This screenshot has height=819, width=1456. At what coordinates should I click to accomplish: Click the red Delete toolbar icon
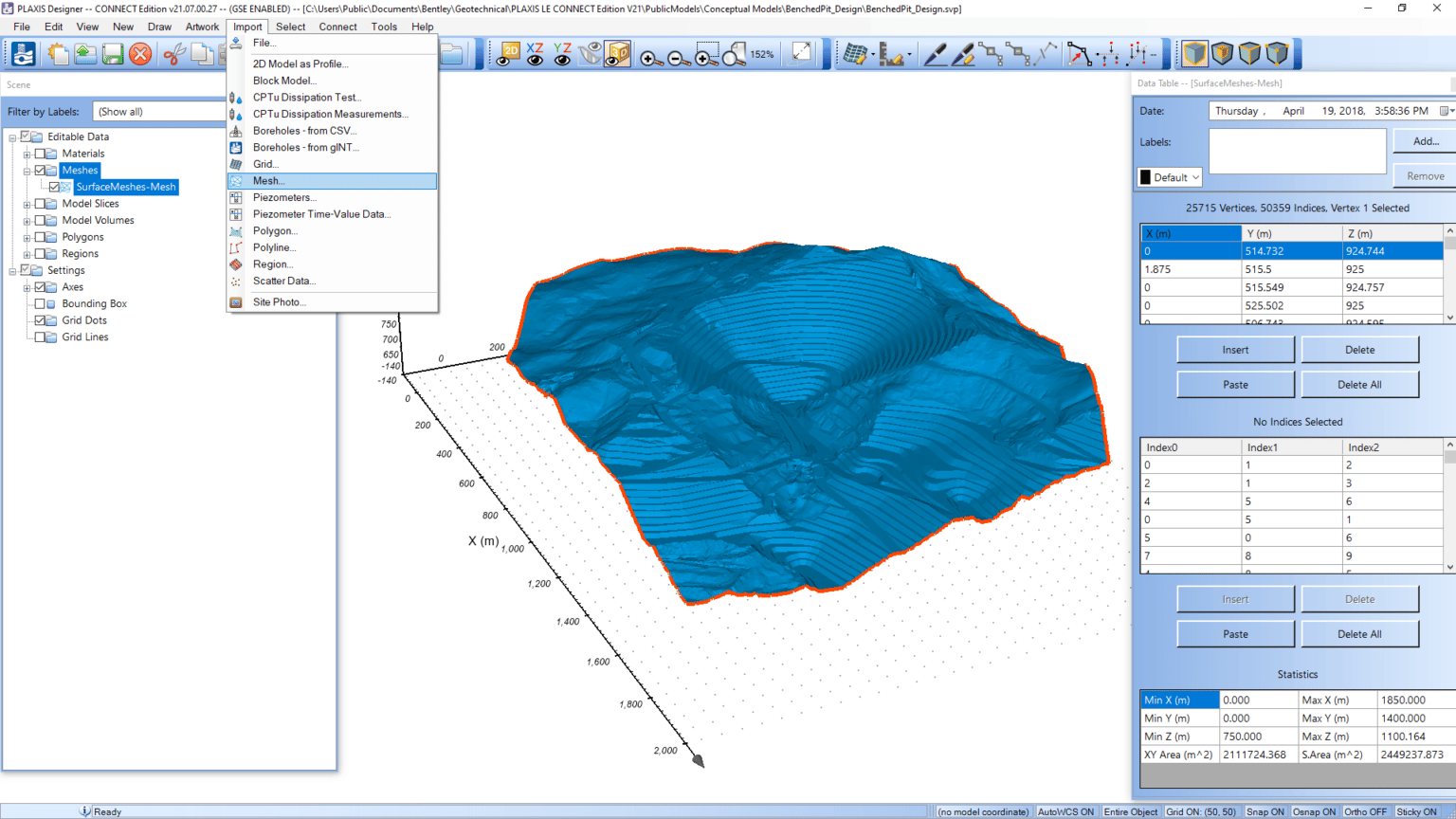[140, 54]
